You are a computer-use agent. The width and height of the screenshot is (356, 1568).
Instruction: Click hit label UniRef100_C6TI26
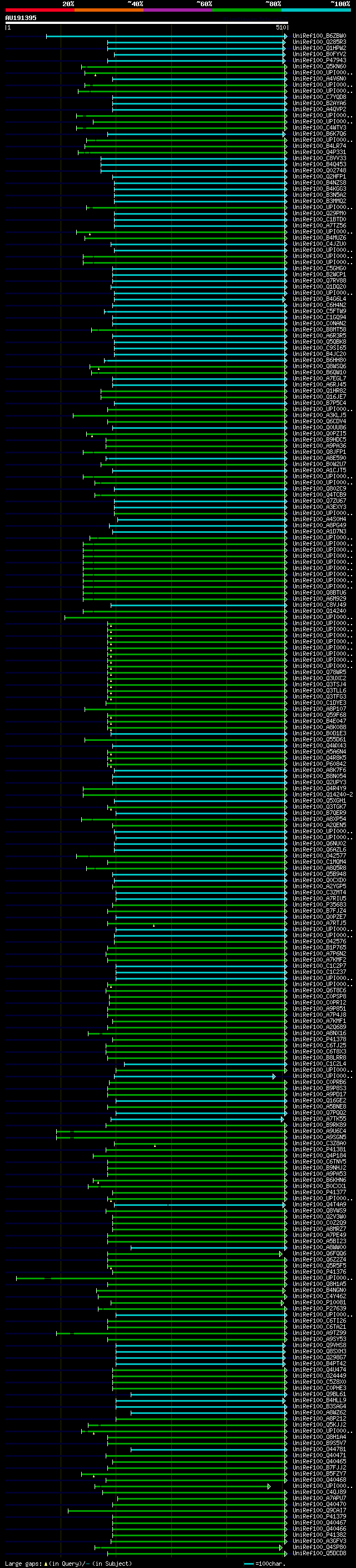coord(319,1321)
